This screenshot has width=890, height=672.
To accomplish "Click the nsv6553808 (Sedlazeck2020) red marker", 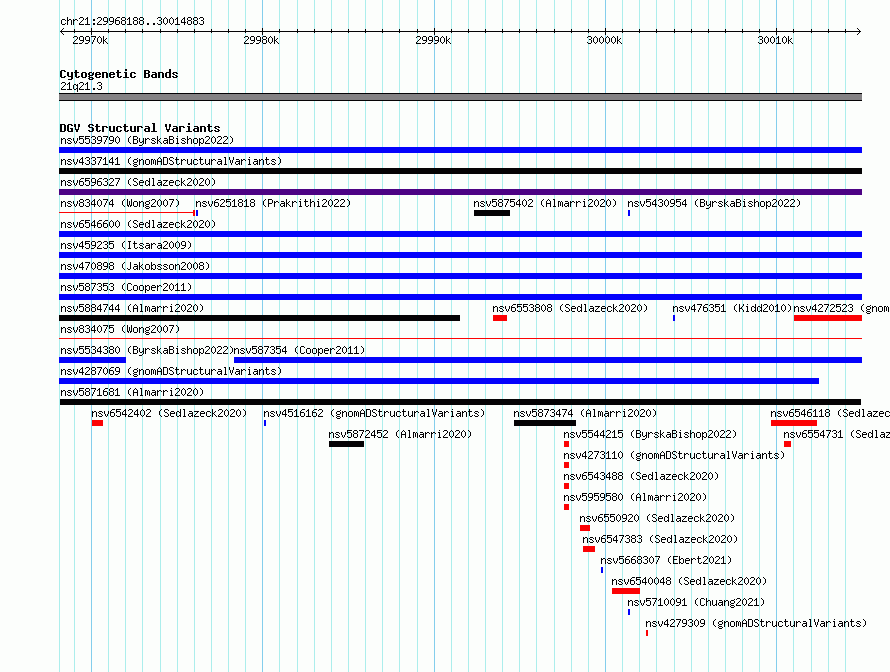I will click(499, 318).
